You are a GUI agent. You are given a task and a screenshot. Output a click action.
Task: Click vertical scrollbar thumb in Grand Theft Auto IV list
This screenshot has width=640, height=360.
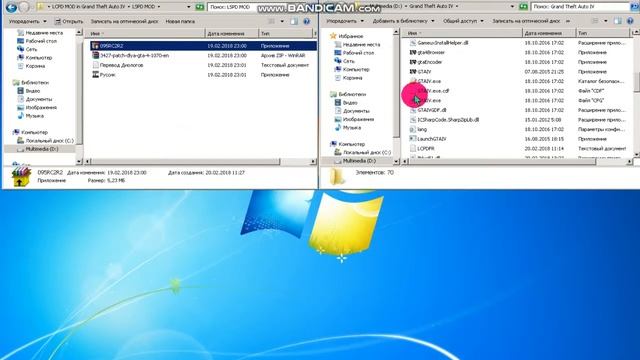click(636, 82)
